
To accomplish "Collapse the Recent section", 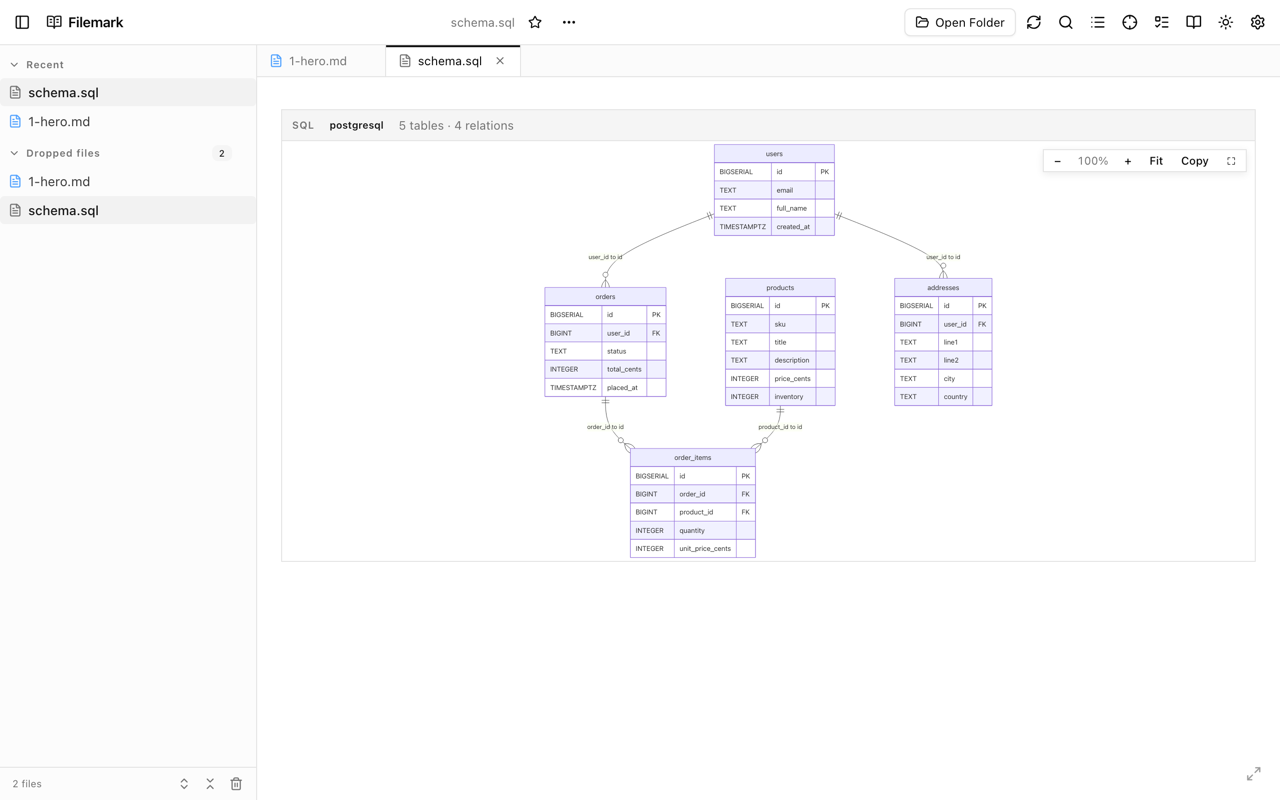I will point(14,65).
